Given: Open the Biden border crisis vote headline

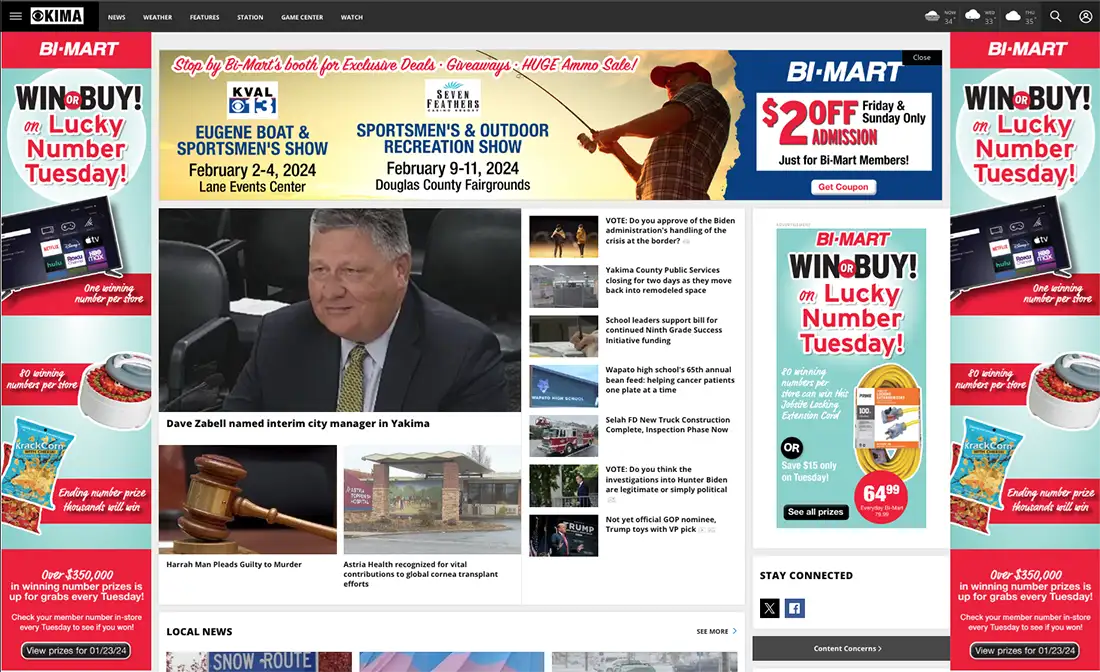Looking at the screenshot, I should [670, 230].
